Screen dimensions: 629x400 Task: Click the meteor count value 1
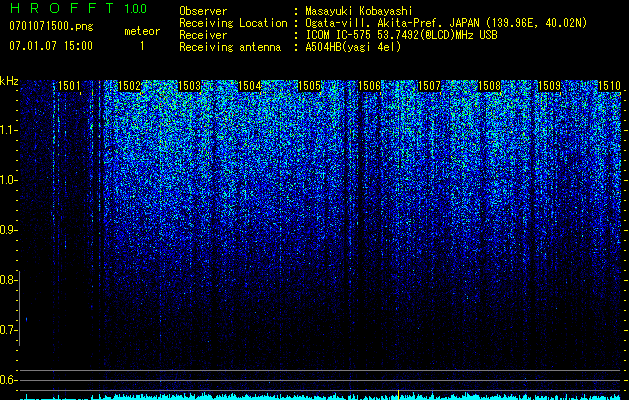[x=142, y=46]
